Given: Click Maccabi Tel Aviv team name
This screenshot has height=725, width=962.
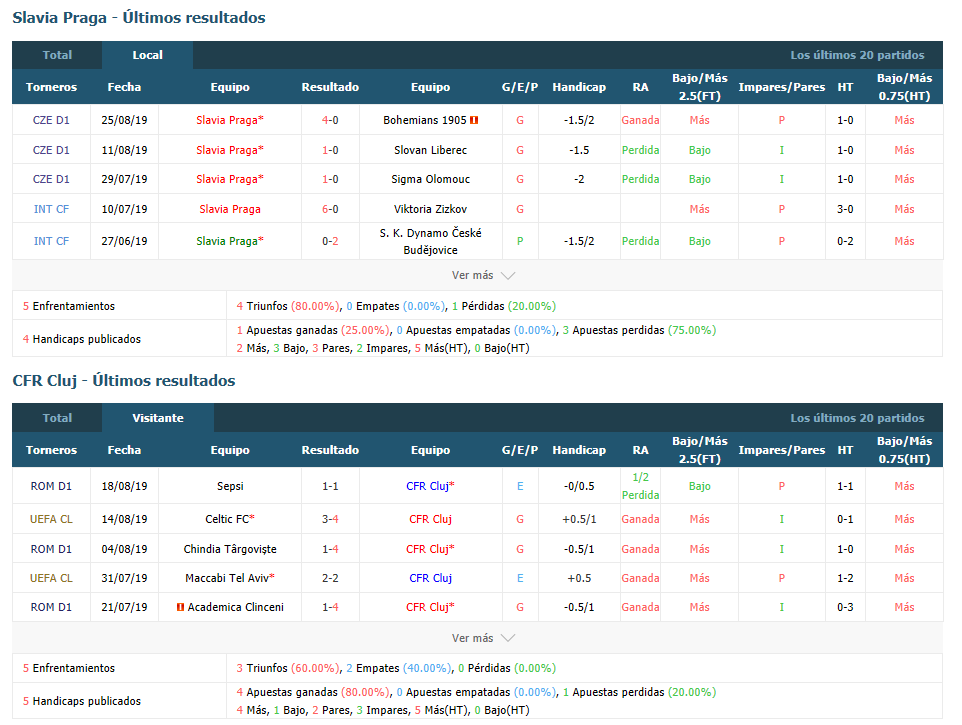Looking at the screenshot, I should point(227,578).
